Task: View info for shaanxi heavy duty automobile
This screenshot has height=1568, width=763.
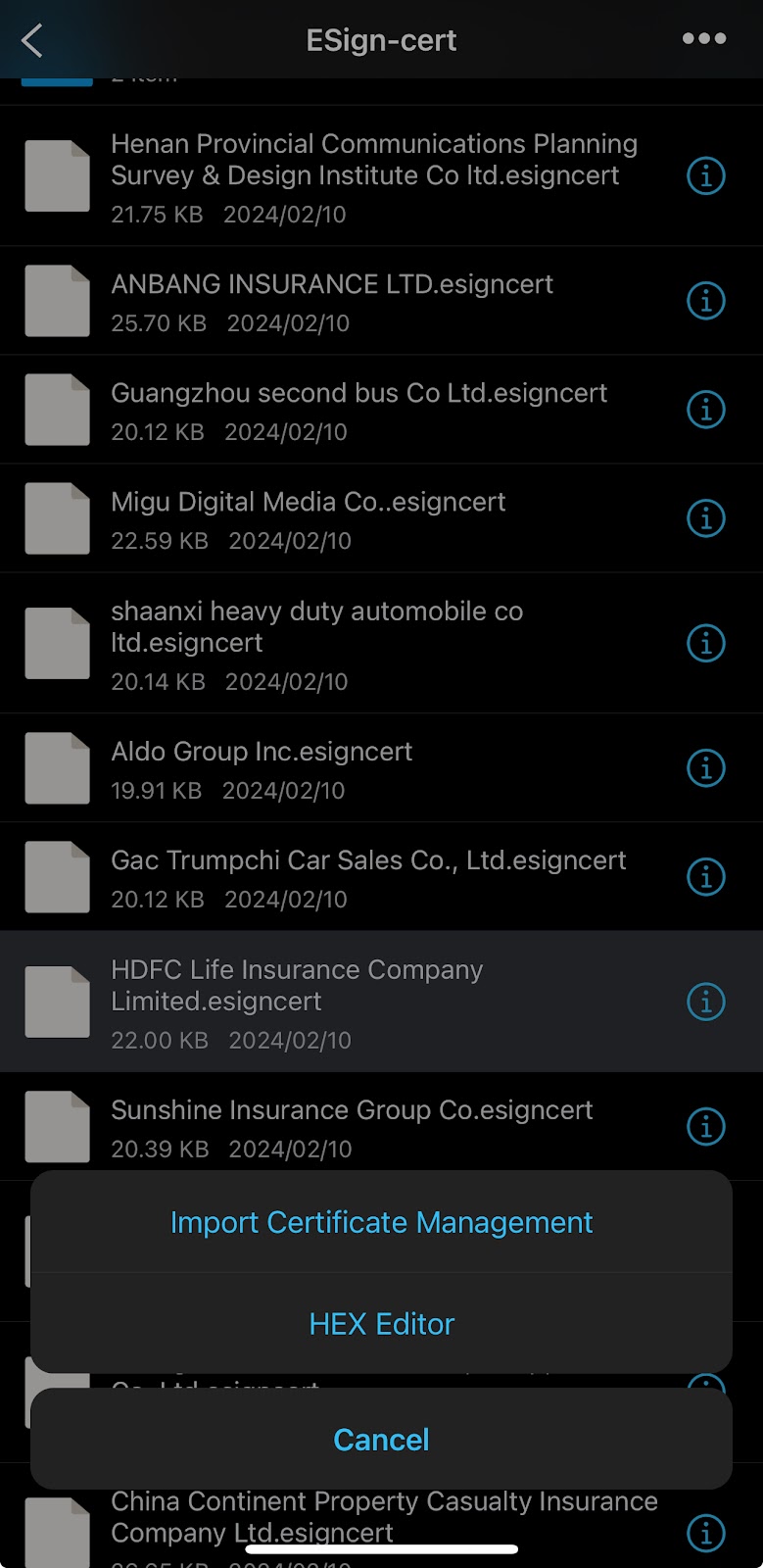Action: click(705, 643)
